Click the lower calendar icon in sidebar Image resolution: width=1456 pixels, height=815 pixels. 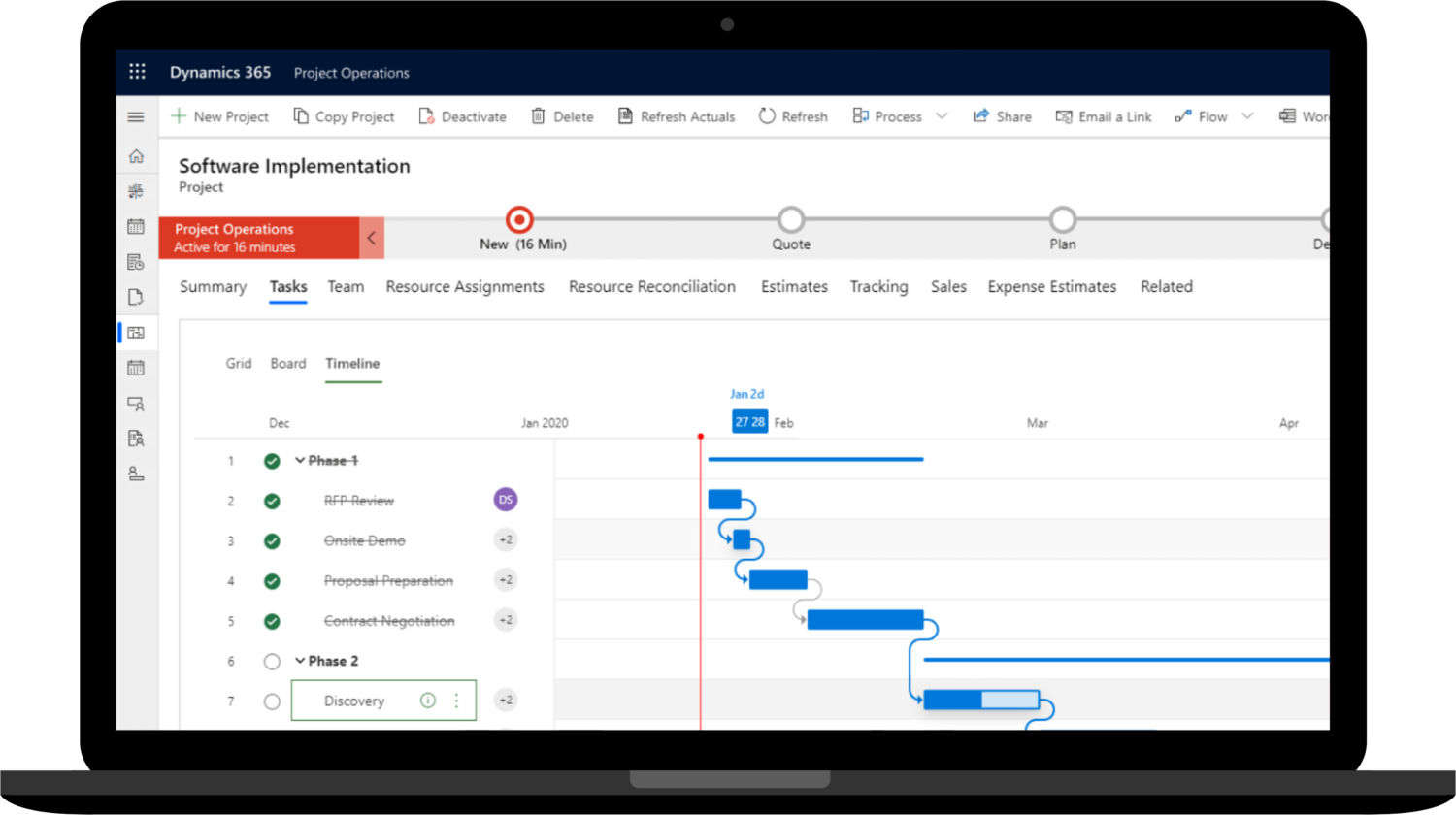tap(136, 368)
